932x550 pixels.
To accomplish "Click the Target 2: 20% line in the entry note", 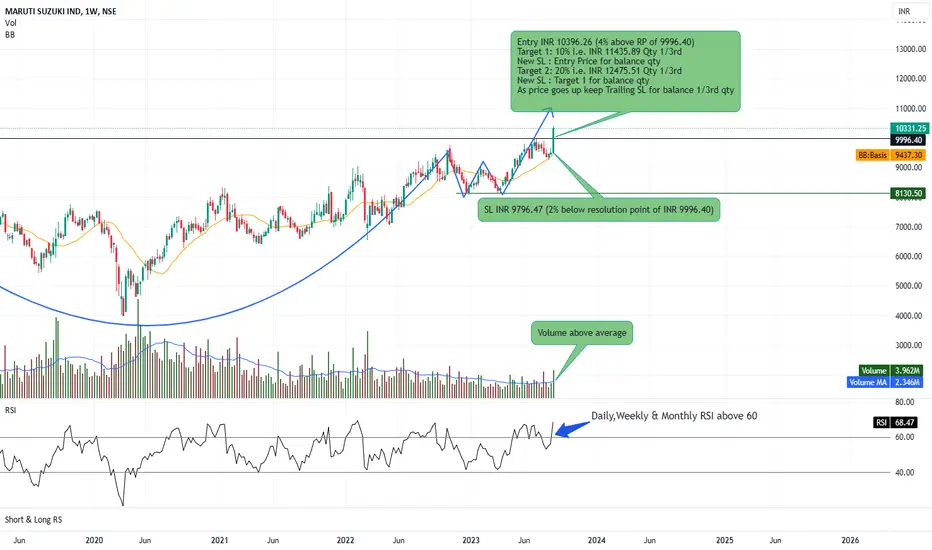I will pos(599,71).
